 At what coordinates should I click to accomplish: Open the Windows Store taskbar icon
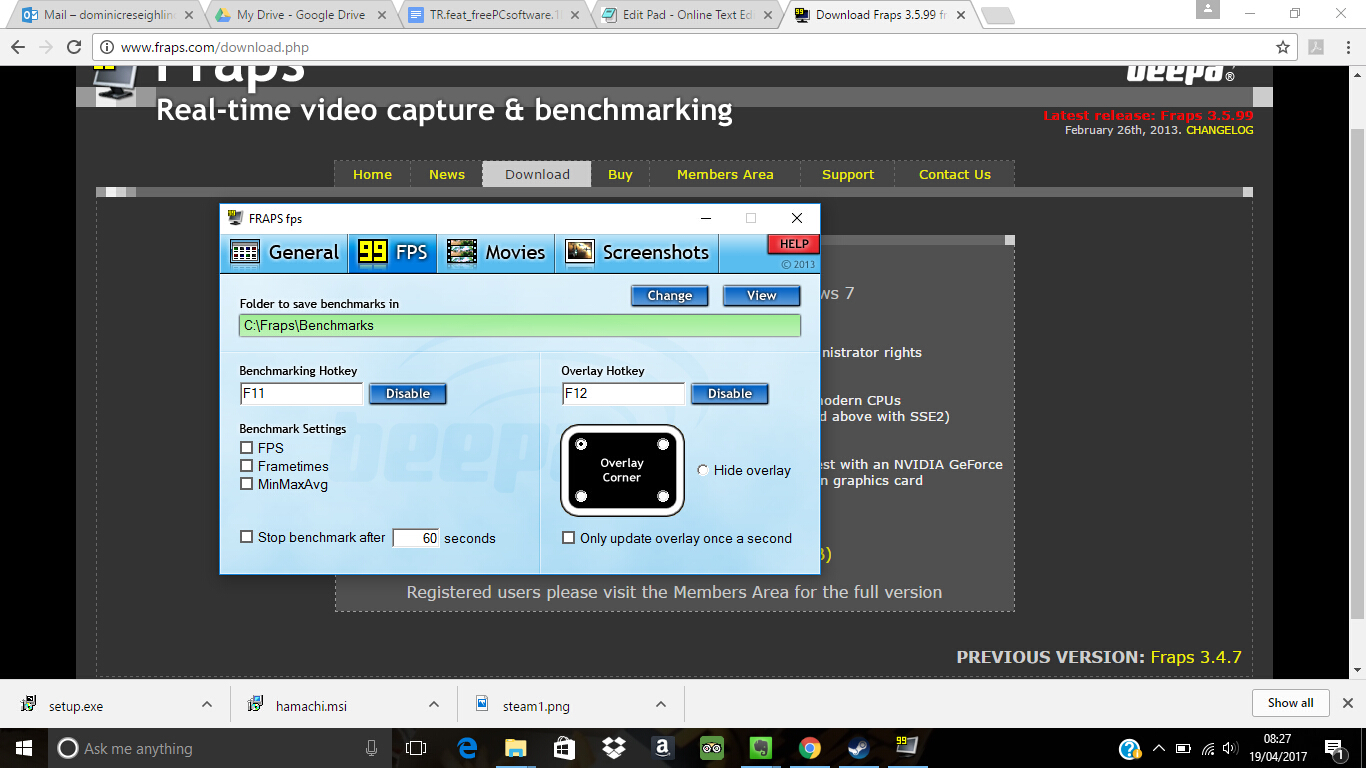click(x=565, y=748)
